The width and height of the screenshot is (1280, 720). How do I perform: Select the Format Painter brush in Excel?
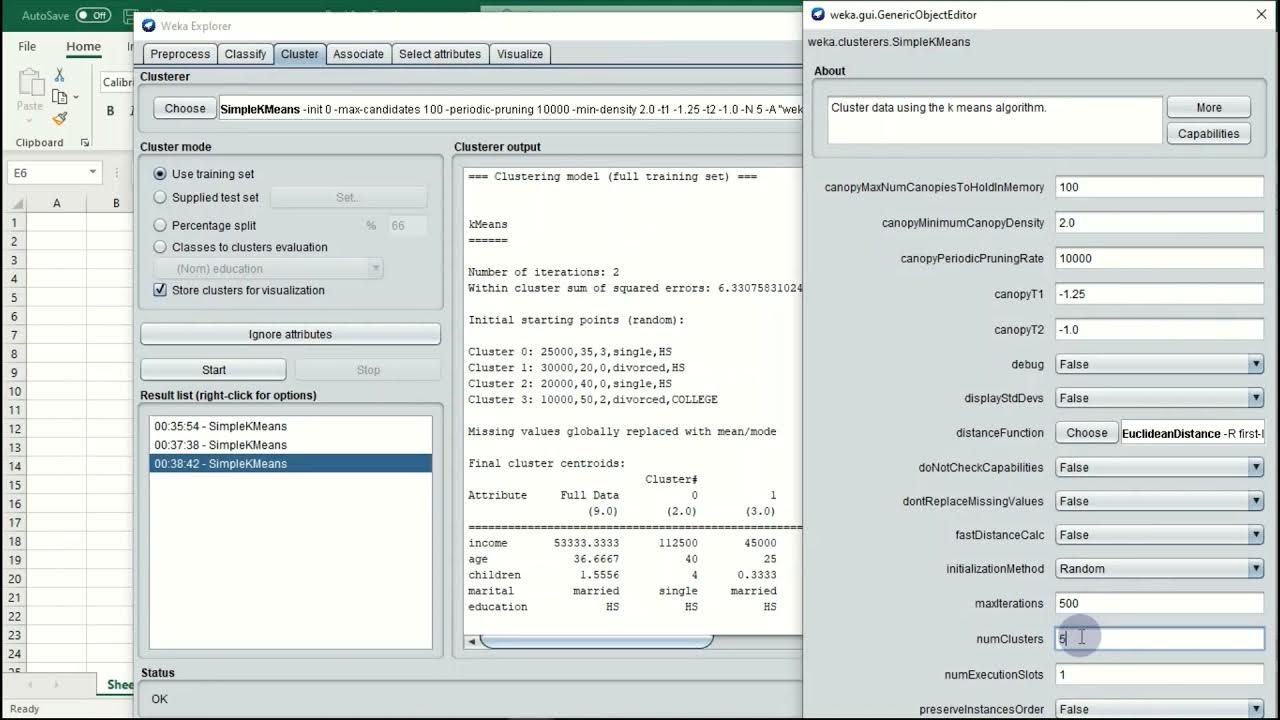(x=59, y=118)
